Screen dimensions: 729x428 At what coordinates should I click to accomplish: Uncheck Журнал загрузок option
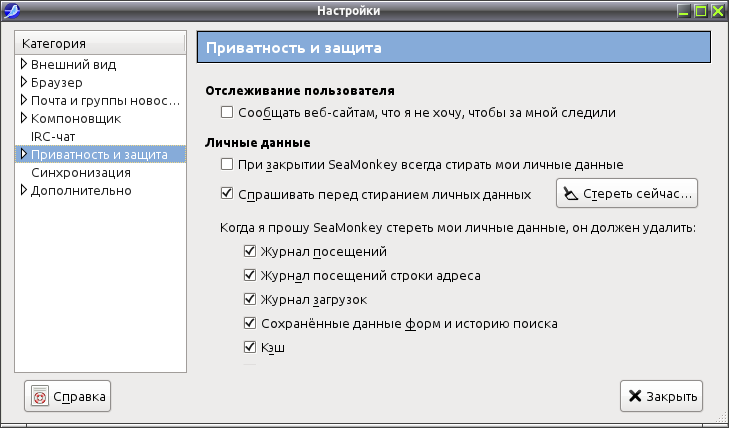(250, 299)
